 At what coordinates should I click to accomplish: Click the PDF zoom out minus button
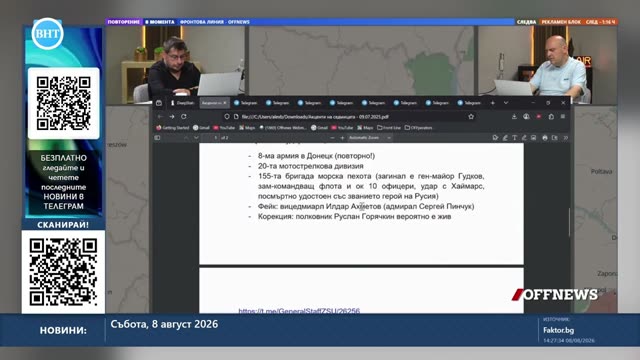click(332, 138)
